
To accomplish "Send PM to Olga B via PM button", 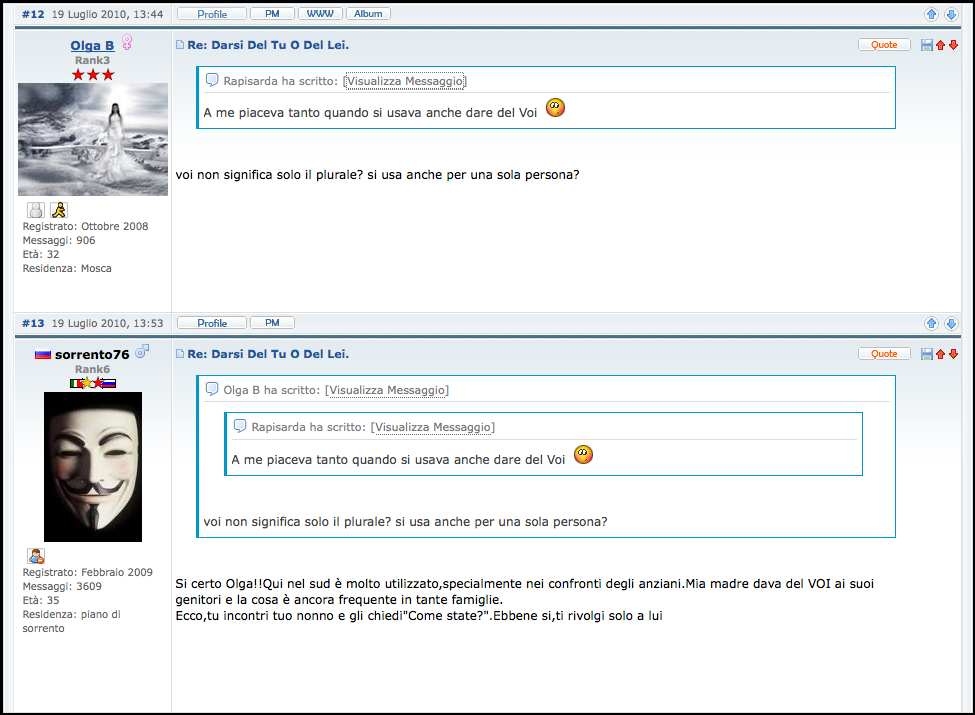I will click(272, 14).
